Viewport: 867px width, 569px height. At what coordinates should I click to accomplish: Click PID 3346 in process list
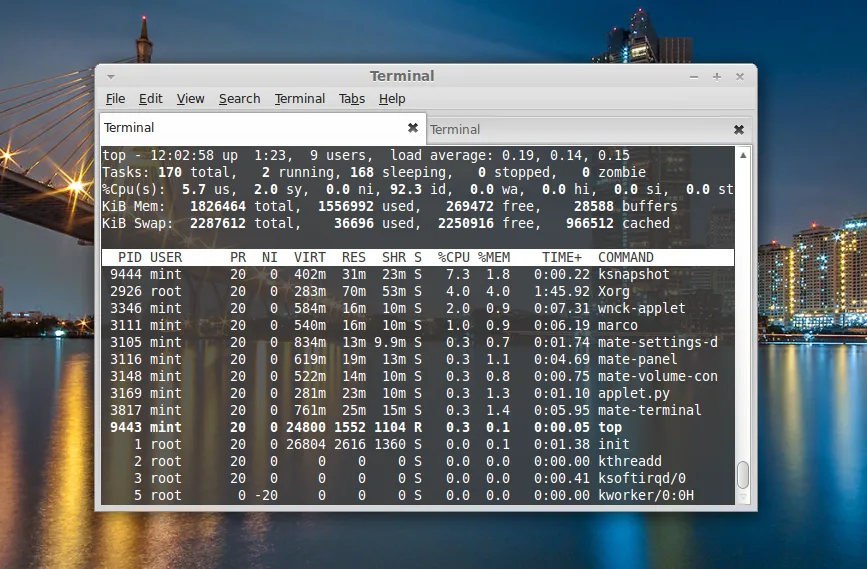click(126, 309)
